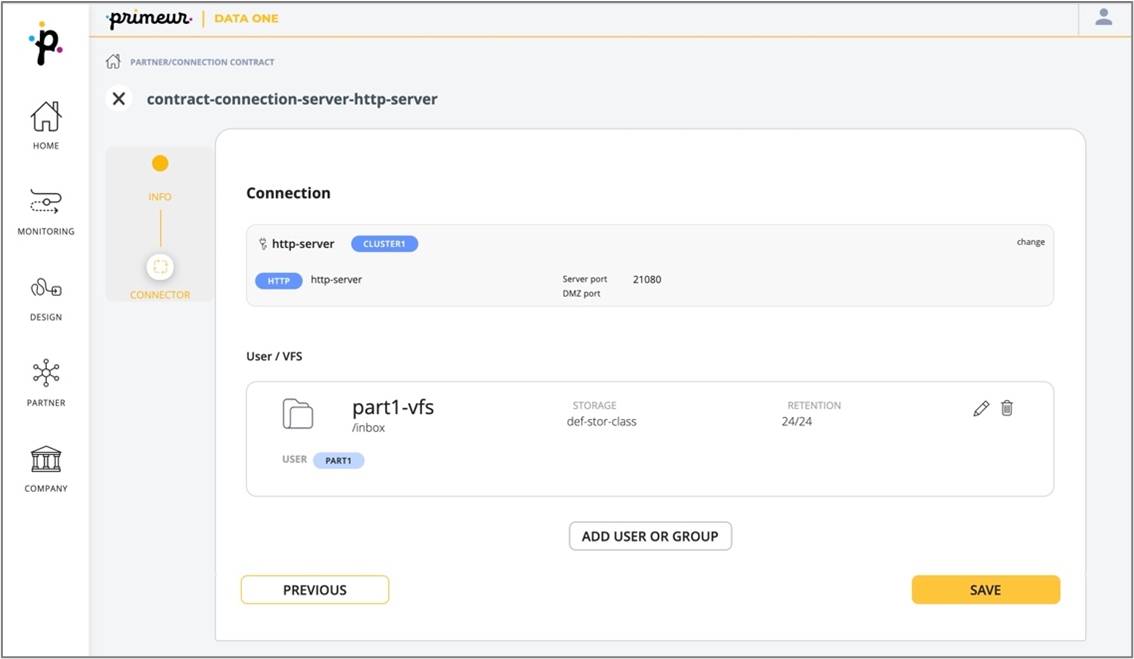1134x659 pixels.
Task: Save the connection contract
Action: click(985, 590)
